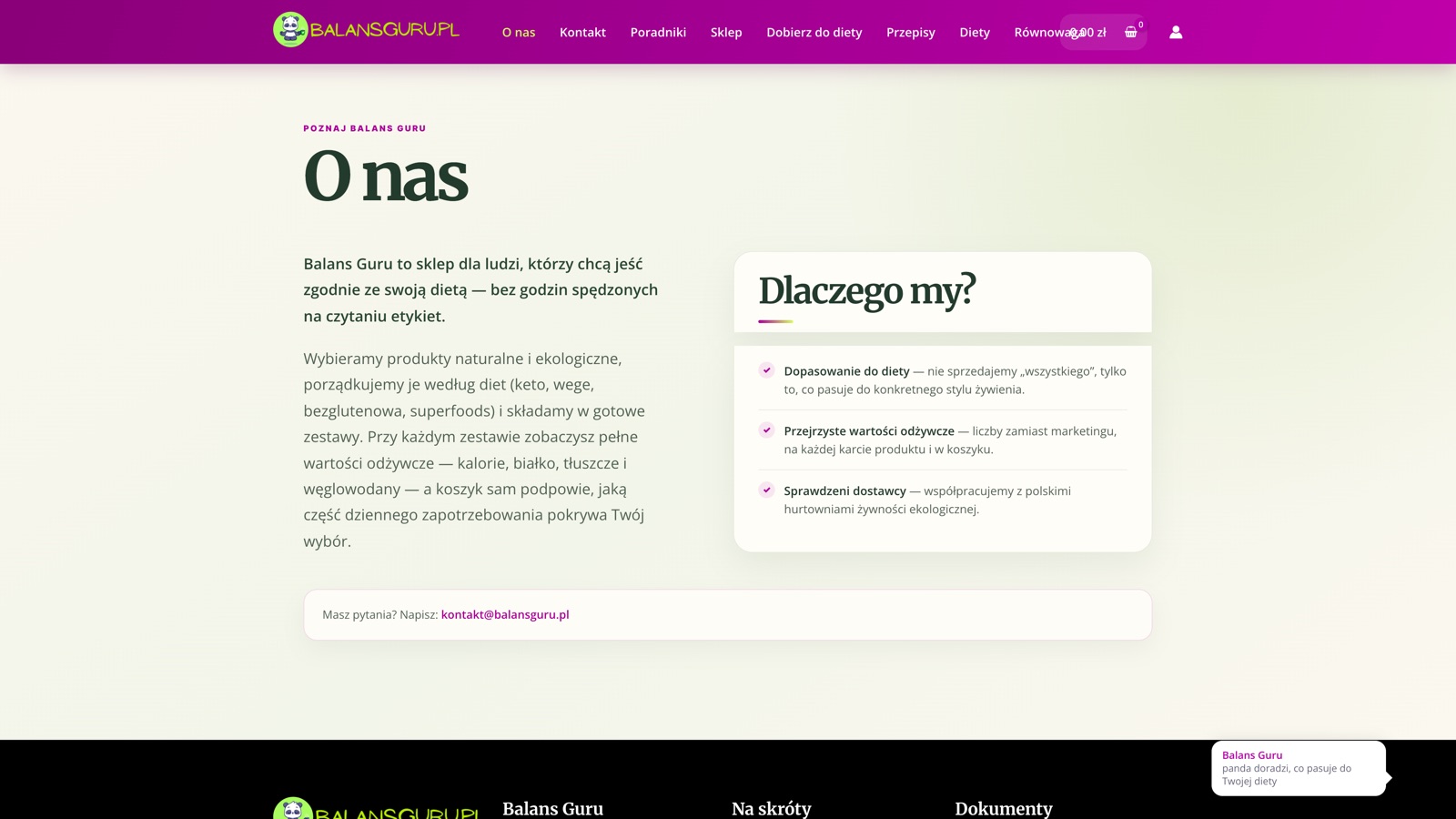1456x819 pixels.
Task: Open the Poradniki menu item
Action: (x=658, y=32)
